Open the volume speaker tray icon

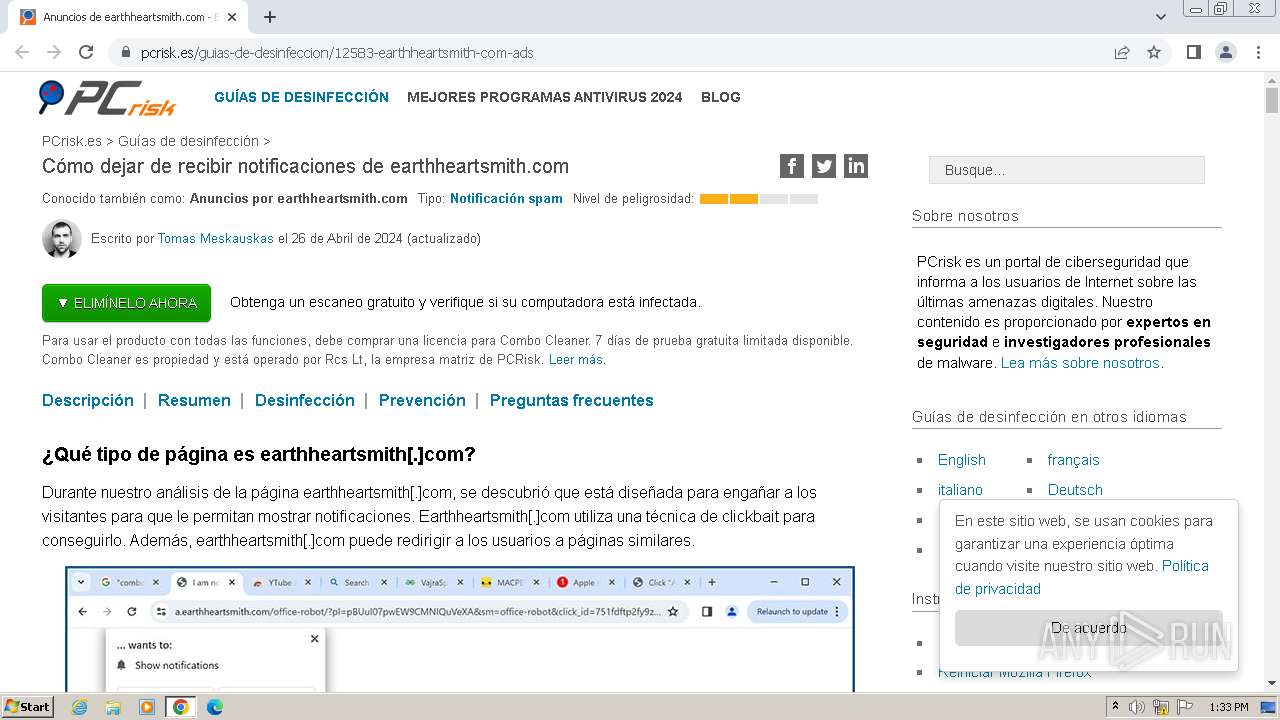coord(1137,707)
